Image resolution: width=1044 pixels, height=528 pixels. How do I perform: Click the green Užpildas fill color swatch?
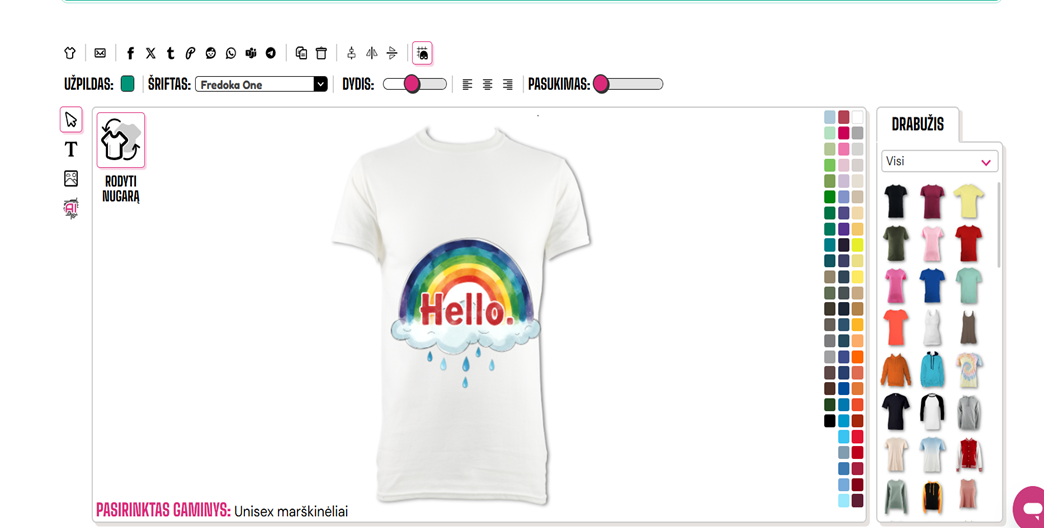pos(127,84)
